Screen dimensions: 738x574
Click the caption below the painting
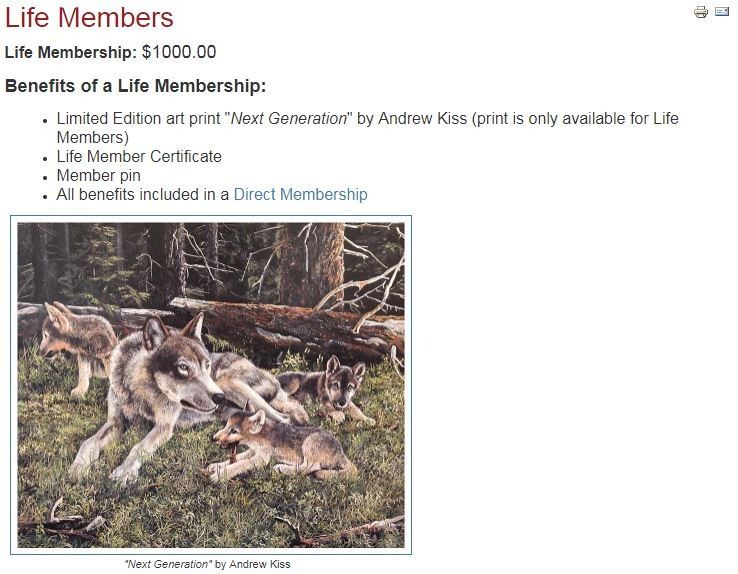pos(207,564)
